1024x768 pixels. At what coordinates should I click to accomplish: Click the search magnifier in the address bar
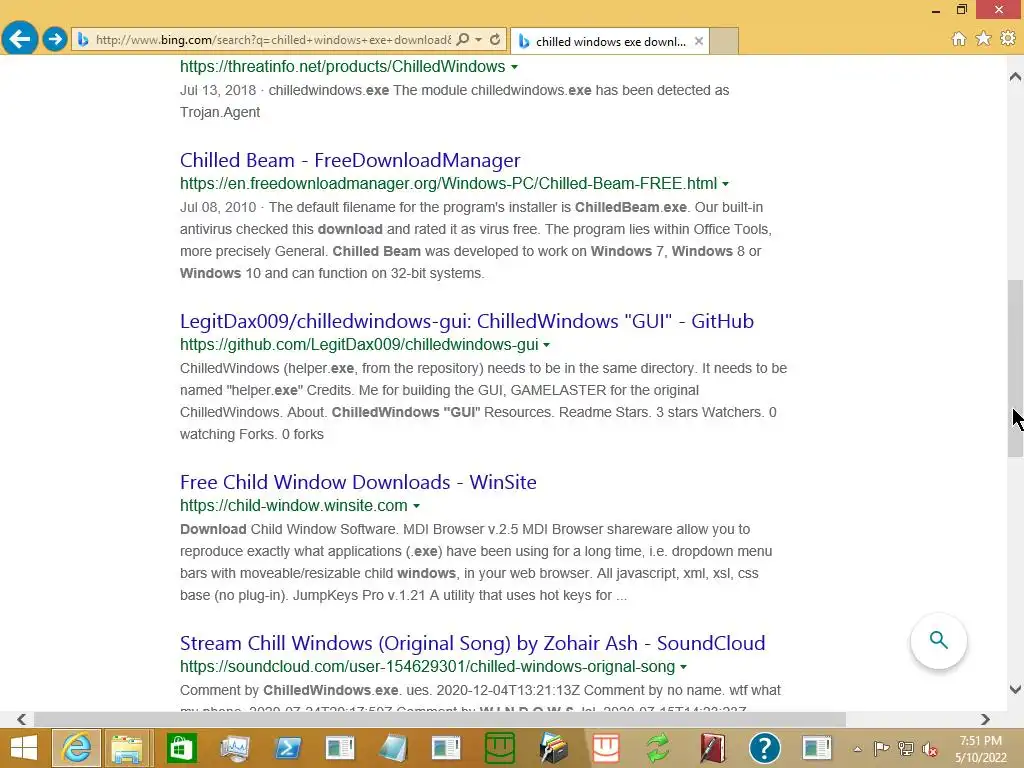(x=462, y=40)
